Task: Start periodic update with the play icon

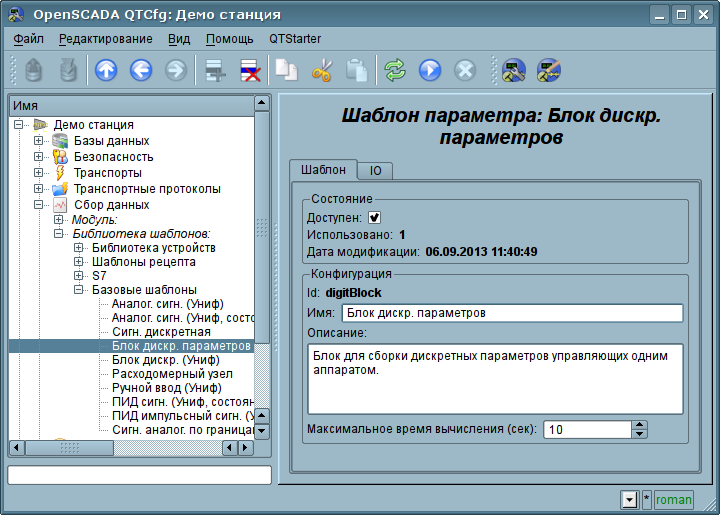Action: pos(430,70)
